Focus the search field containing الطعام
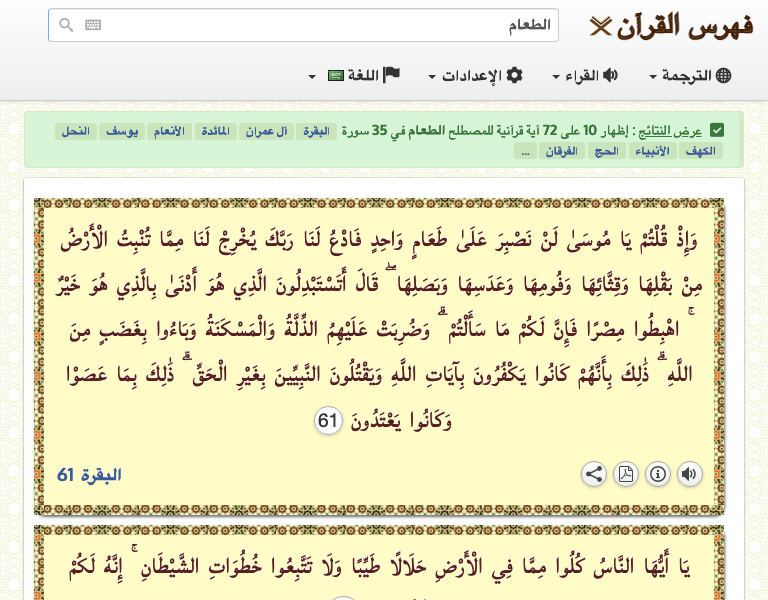Viewport: 768px width, 600px height. pyautogui.click(x=320, y=25)
